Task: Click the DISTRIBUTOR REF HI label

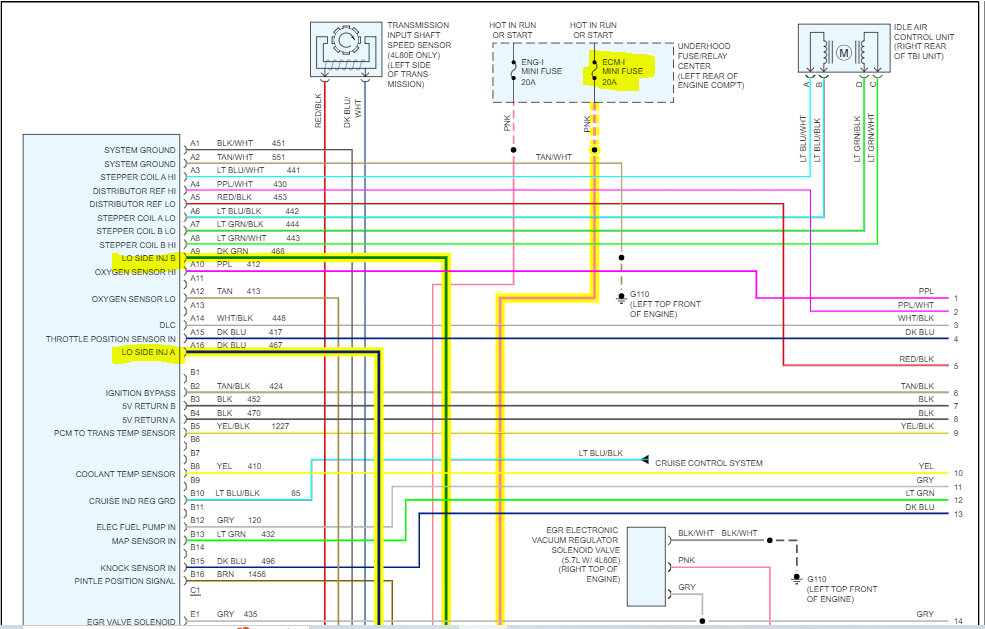Action: [134, 191]
